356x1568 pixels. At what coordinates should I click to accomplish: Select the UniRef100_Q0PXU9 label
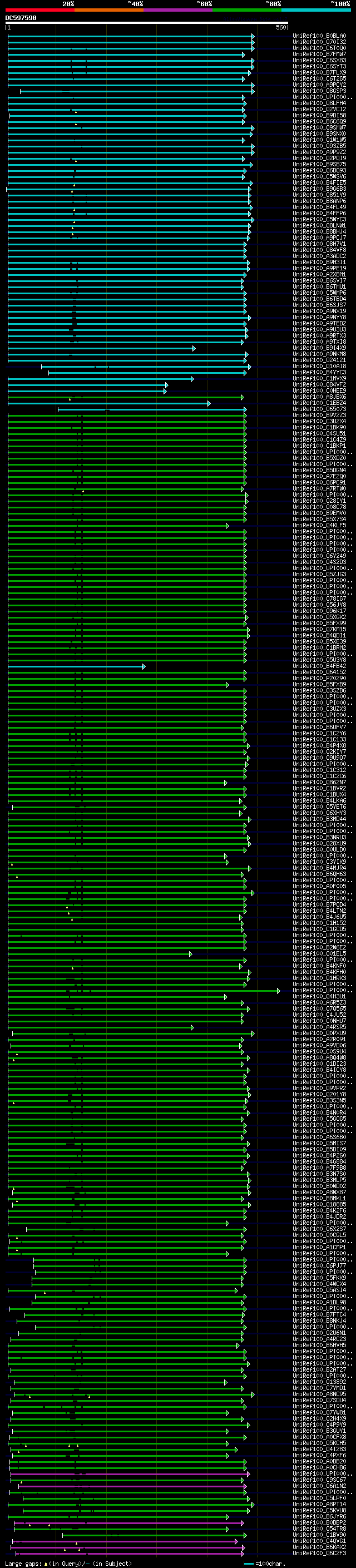[x=319, y=1032]
